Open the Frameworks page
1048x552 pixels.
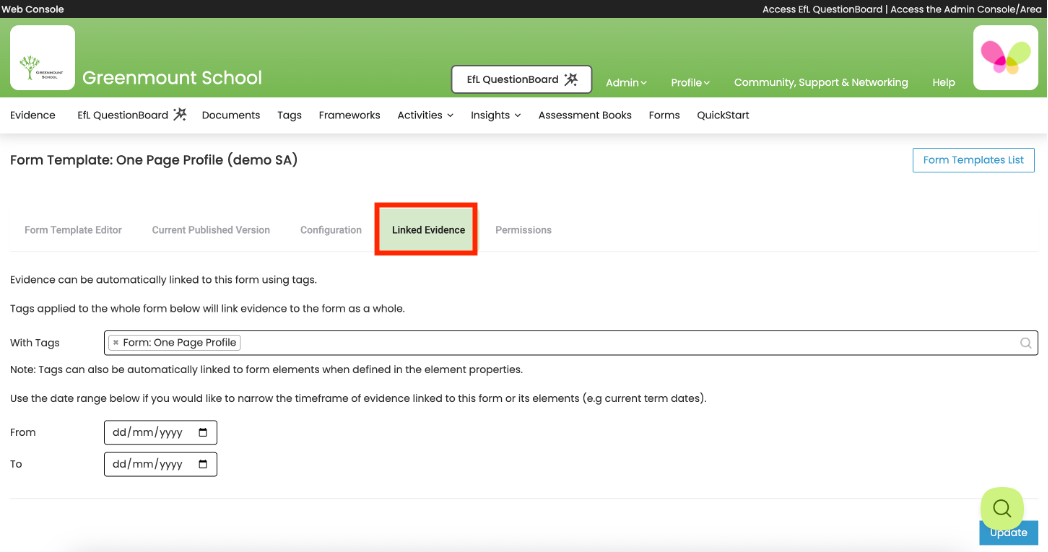(x=350, y=115)
